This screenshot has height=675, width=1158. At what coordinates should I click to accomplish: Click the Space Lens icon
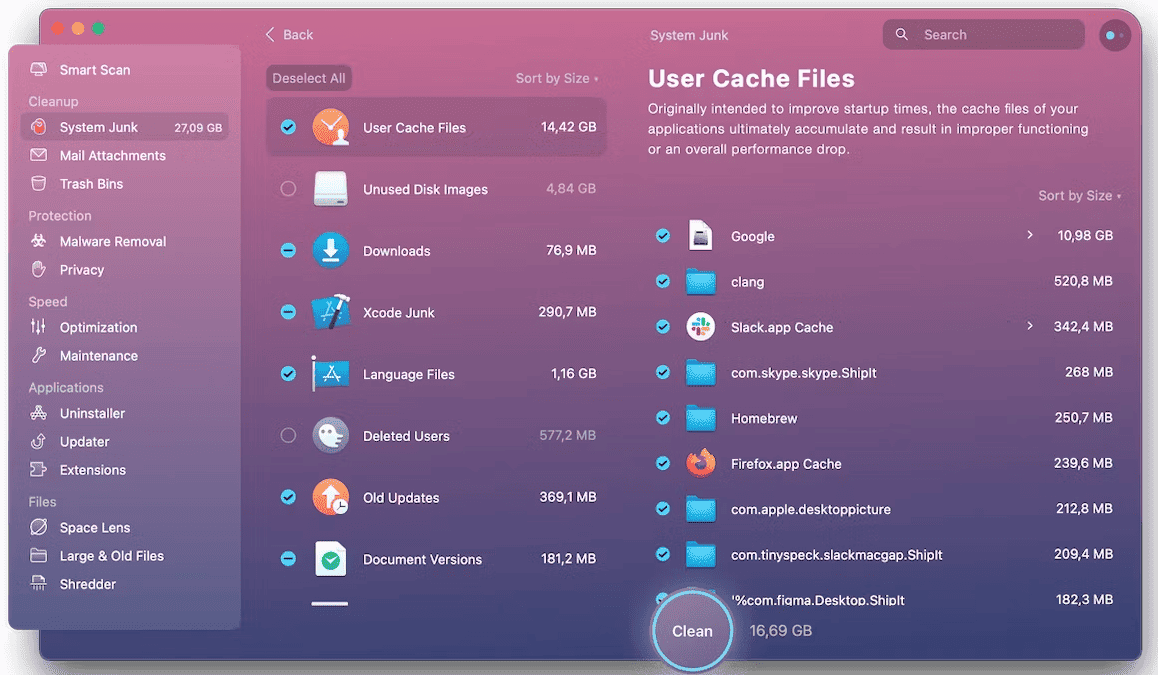pos(38,527)
